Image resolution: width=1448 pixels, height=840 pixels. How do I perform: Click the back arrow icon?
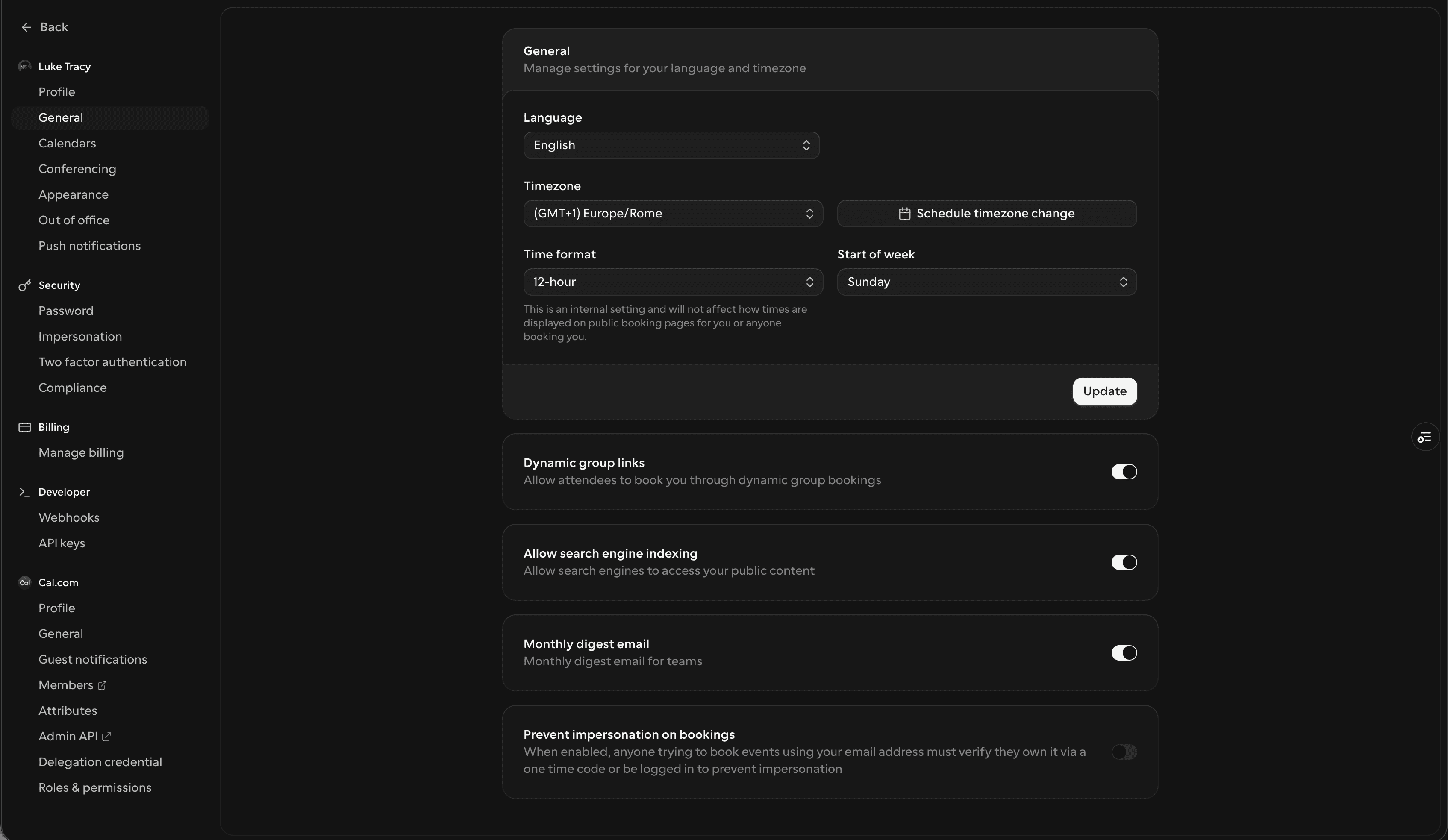(26, 27)
